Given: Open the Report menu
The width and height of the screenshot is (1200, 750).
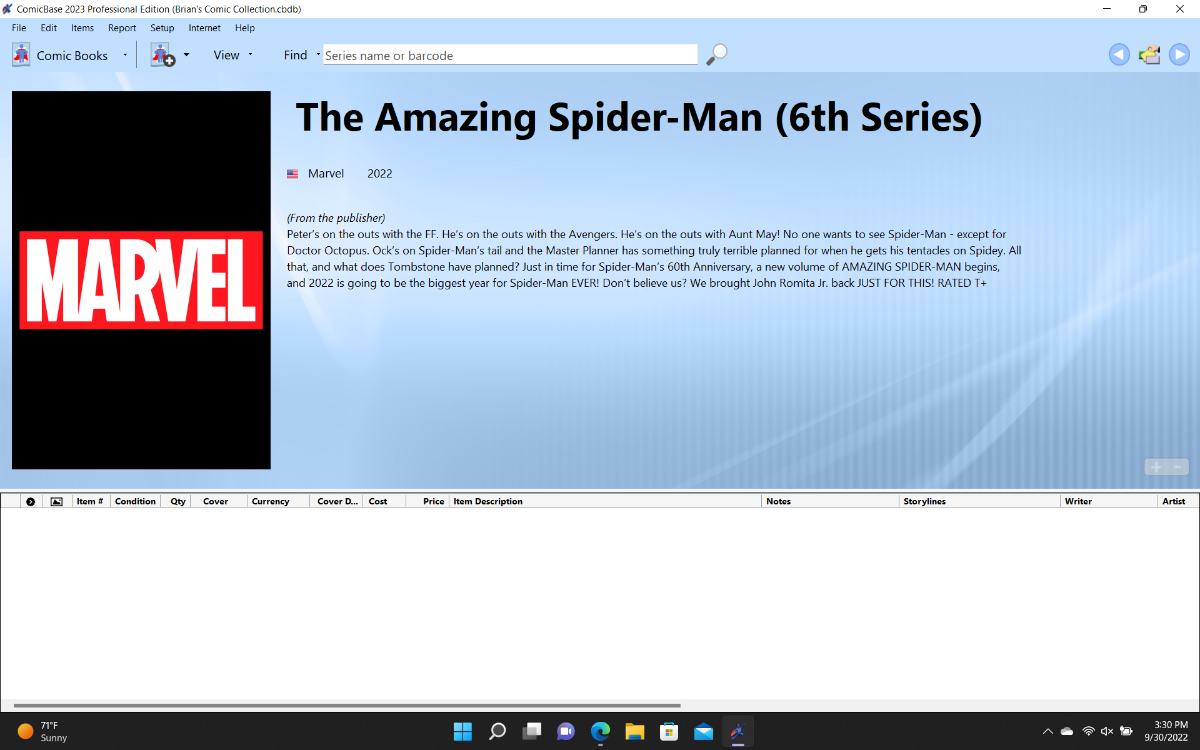Looking at the screenshot, I should [122, 28].
